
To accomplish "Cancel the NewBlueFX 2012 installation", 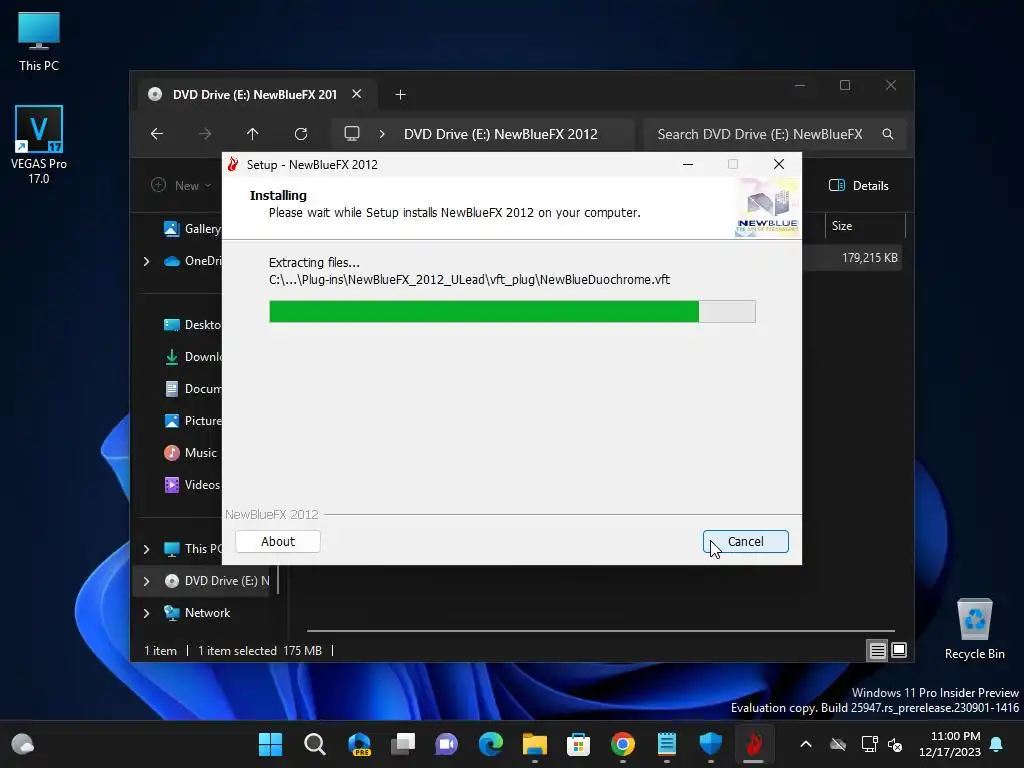I will click(x=745, y=541).
